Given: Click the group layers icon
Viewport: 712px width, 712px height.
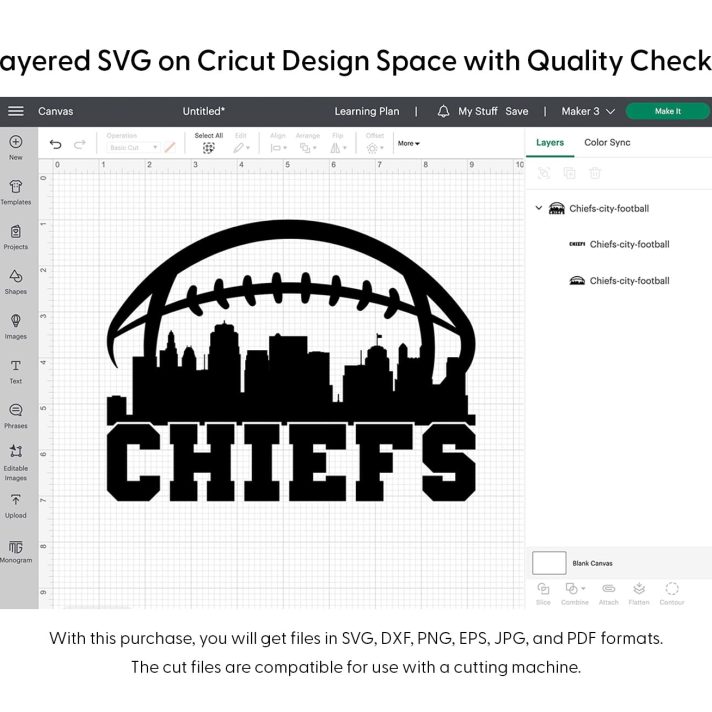Looking at the screenshot, I should coord(544,173).
